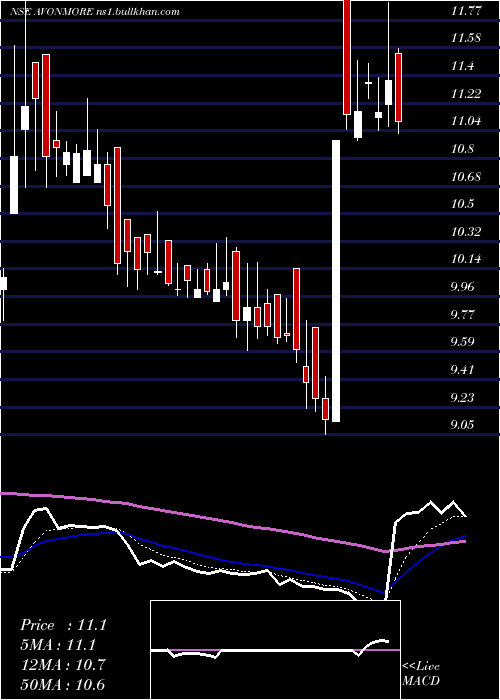The width and height of the screenshot is (500, 700).
Task: Click the 11.04 price axis label
Action: coord(466,121)
